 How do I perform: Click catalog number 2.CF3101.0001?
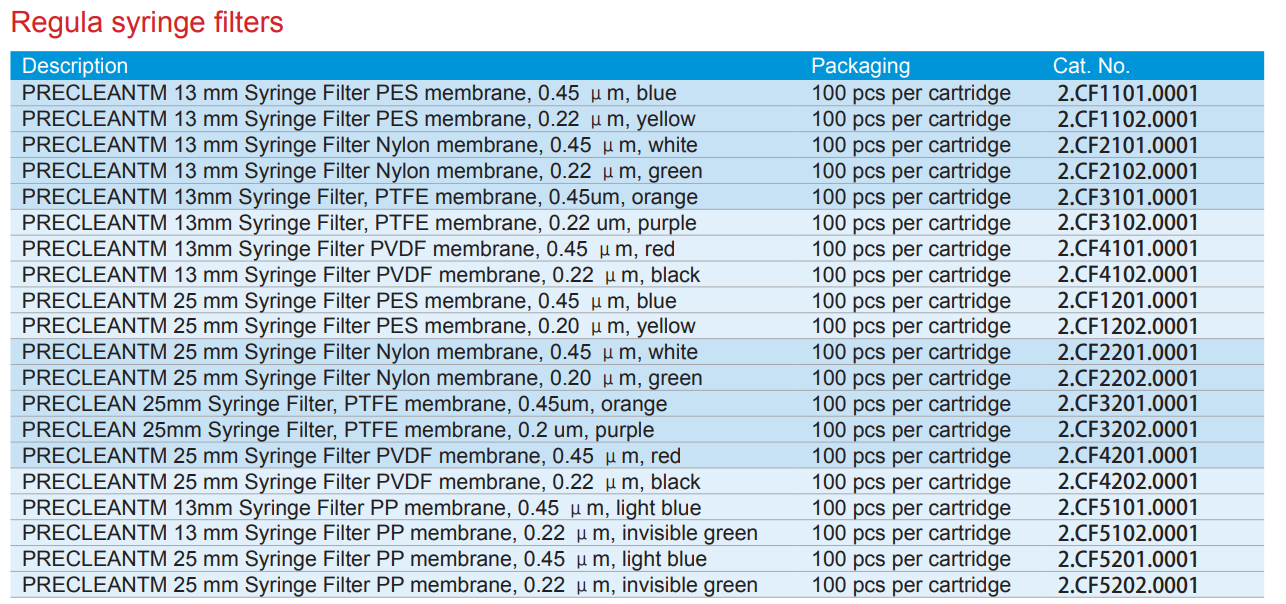(1127, 197)
